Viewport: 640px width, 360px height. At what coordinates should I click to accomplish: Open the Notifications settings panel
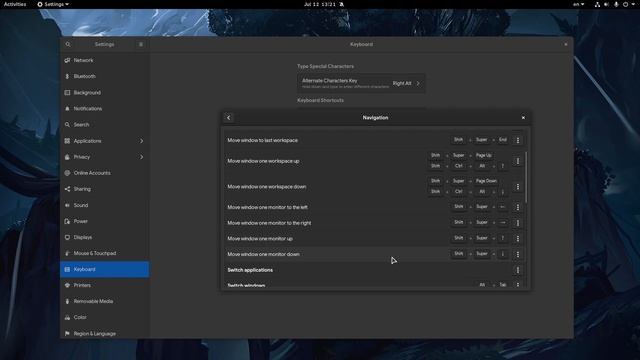click(x=104, y=109)
